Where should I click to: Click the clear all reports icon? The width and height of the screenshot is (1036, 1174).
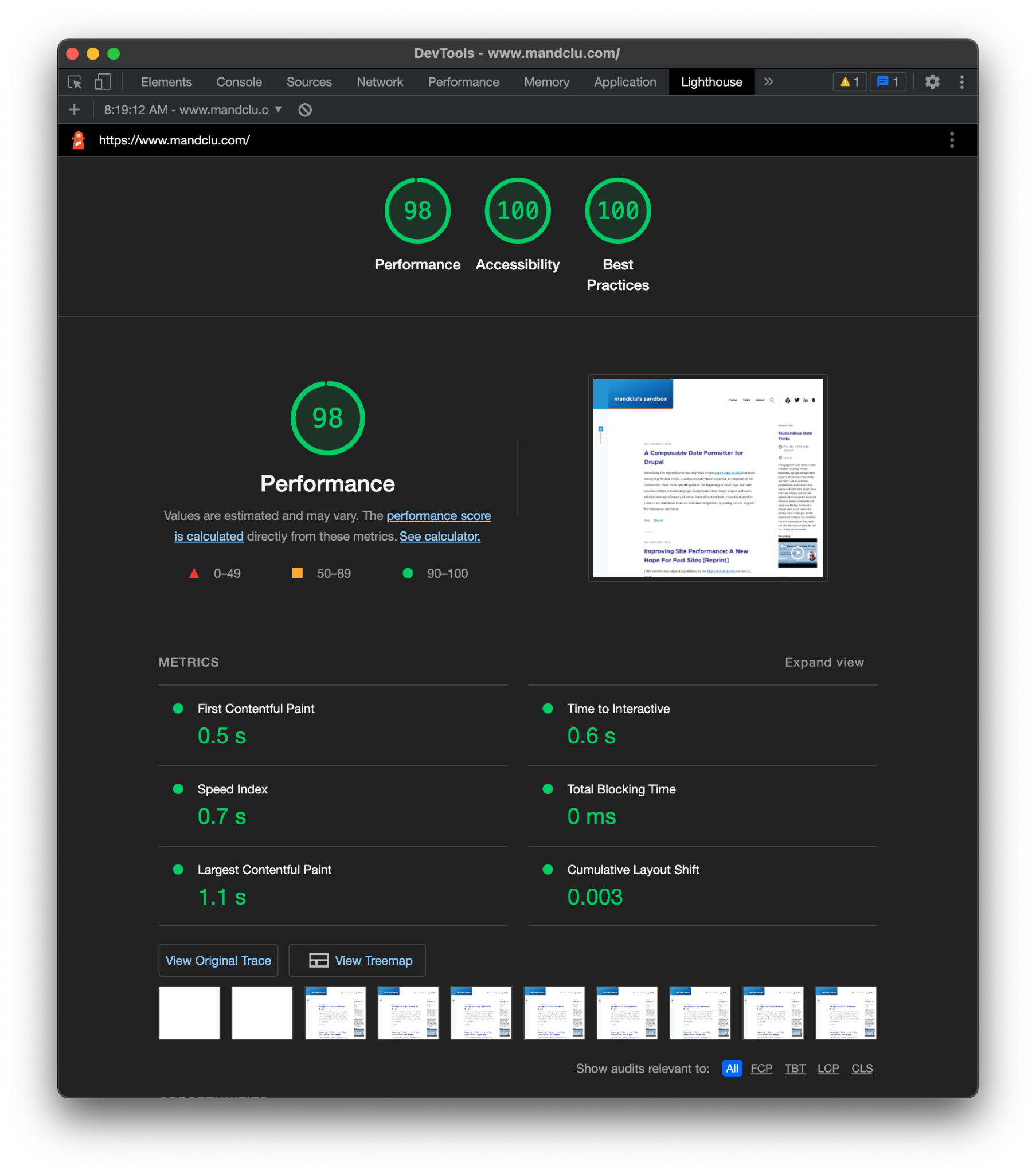tap(305, 109)
